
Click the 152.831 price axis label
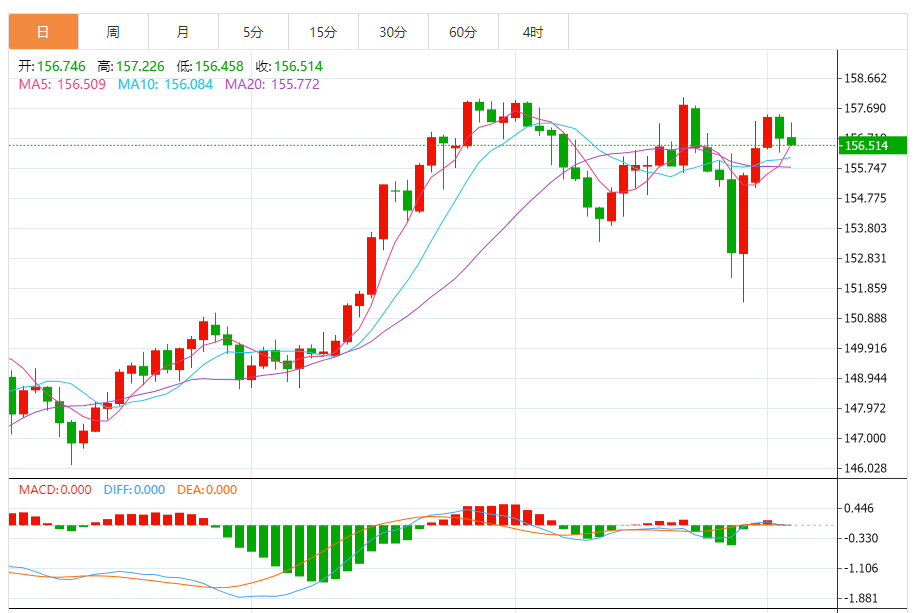point(865,259)
